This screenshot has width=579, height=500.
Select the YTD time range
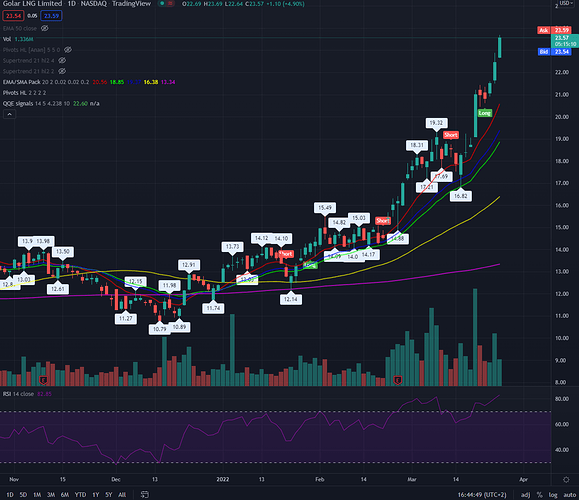[80, 494]
